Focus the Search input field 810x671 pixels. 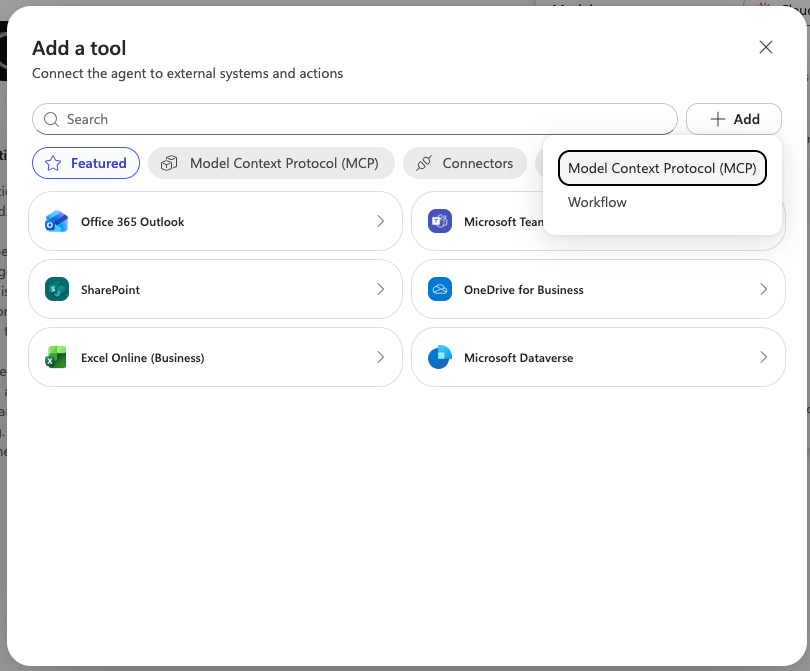(x=354, y=119)
